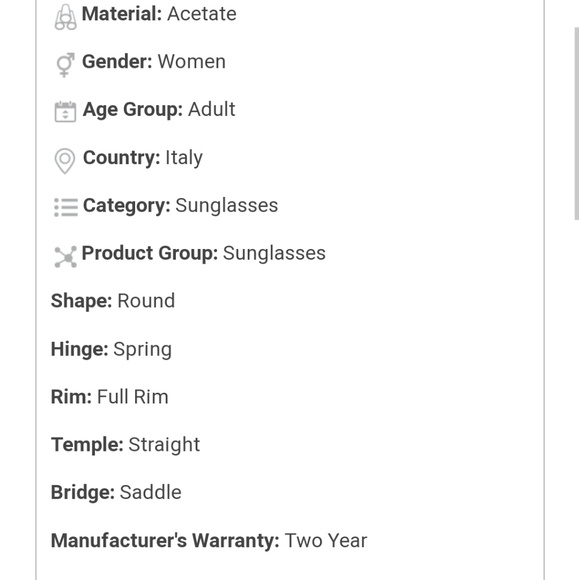This screenshot has width=579, height=580.
Task: Click the Hinge: Spring specification
Action: [111, 350]
